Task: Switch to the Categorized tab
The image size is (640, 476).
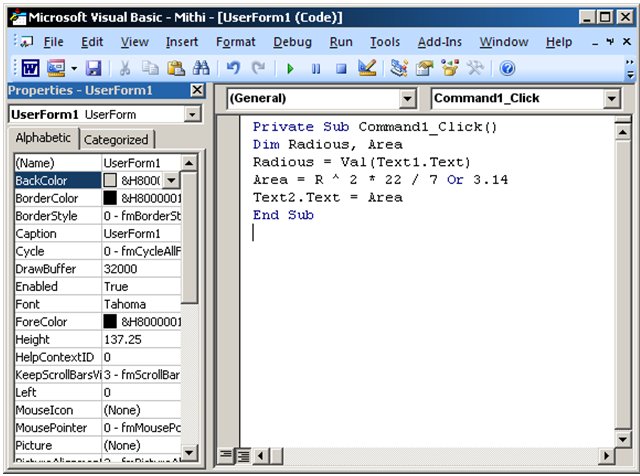Action: tap(115, 140)
